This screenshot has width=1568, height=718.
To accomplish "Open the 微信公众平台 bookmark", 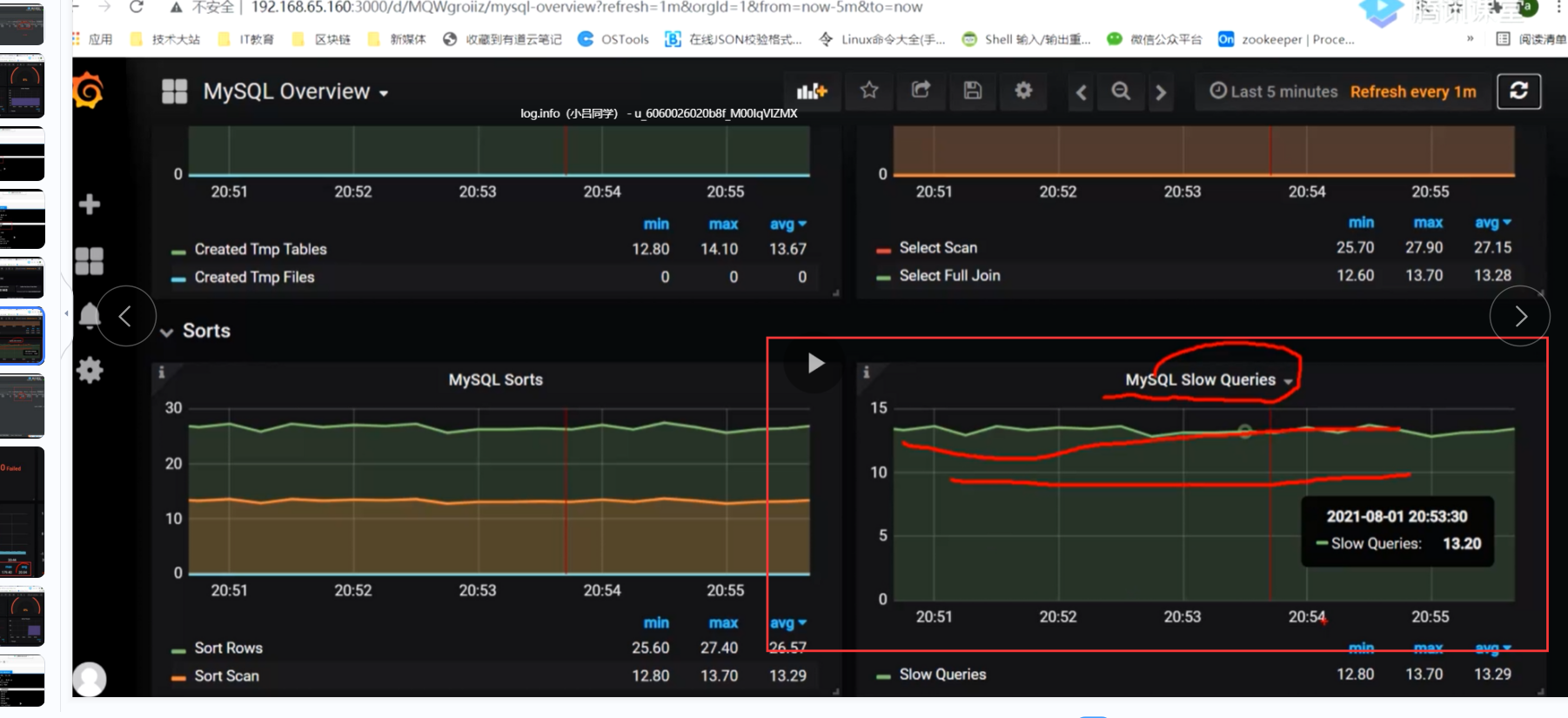I will tap(1154, 39).
